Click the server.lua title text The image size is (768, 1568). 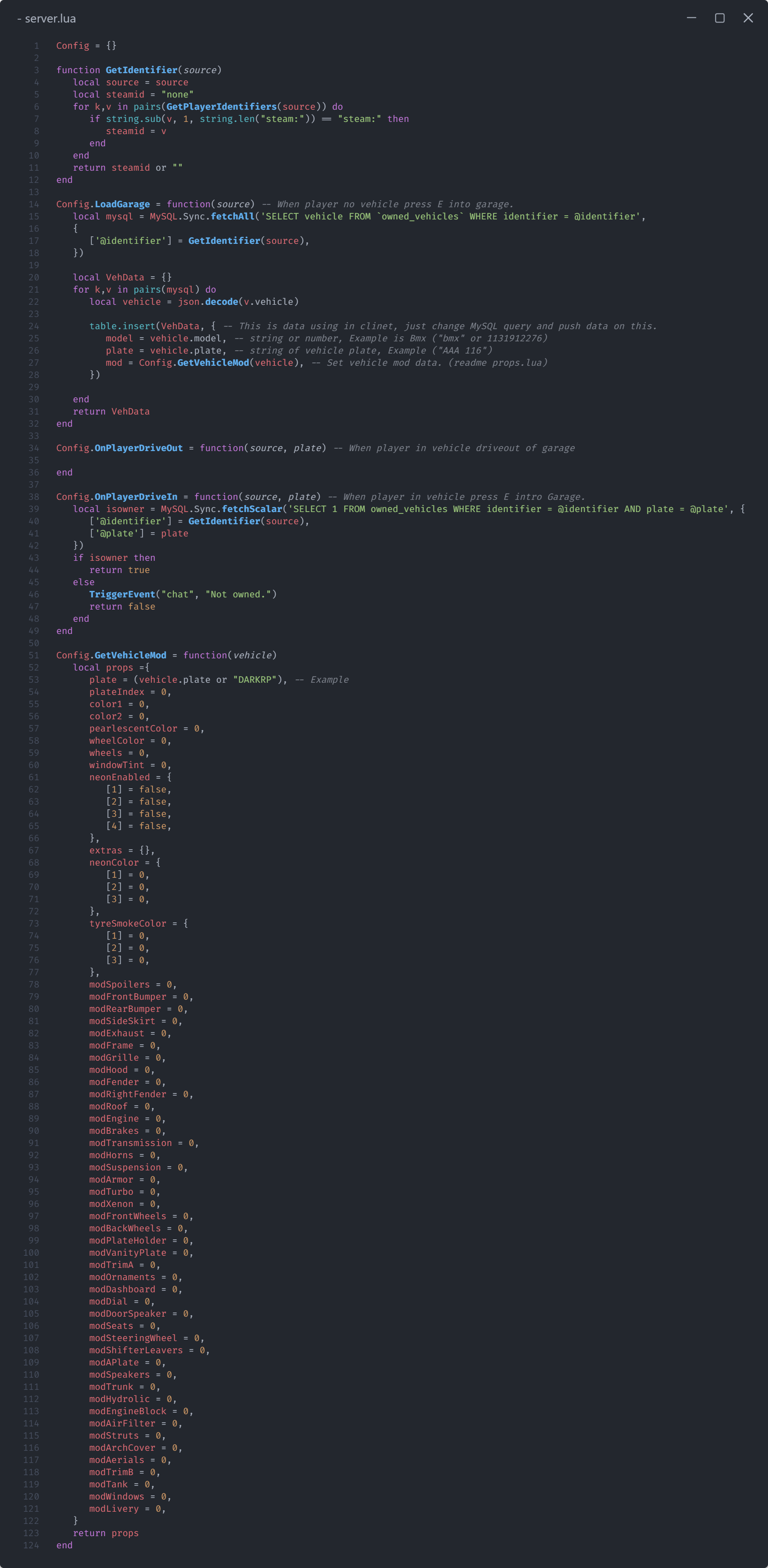point(51,18)
